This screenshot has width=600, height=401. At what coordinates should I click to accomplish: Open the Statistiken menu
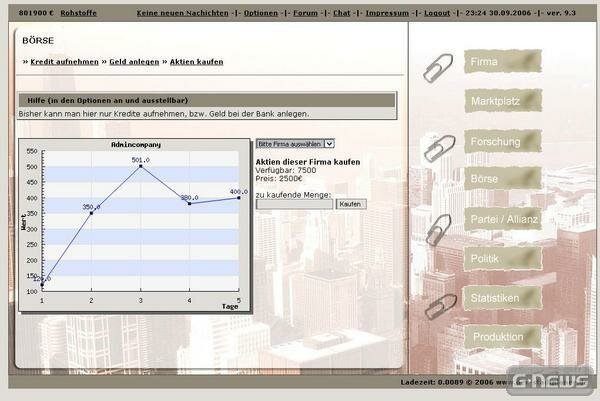coord(503,298)
